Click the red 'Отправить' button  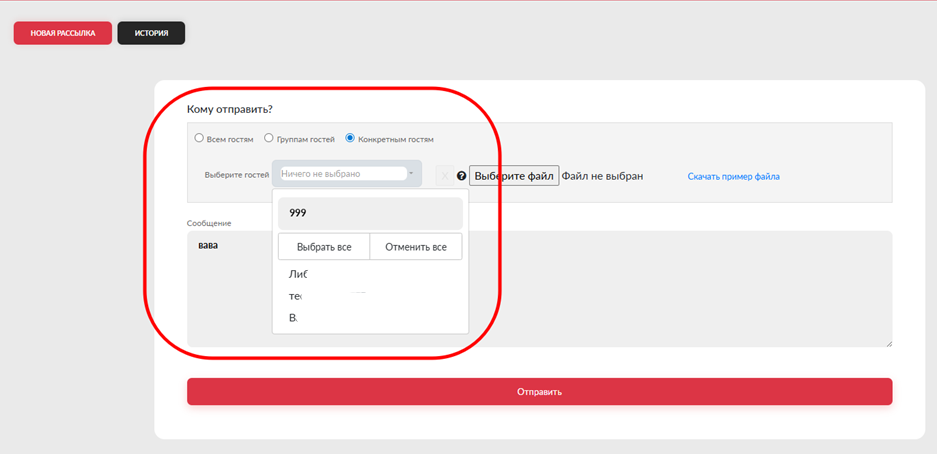click(539, 392)
